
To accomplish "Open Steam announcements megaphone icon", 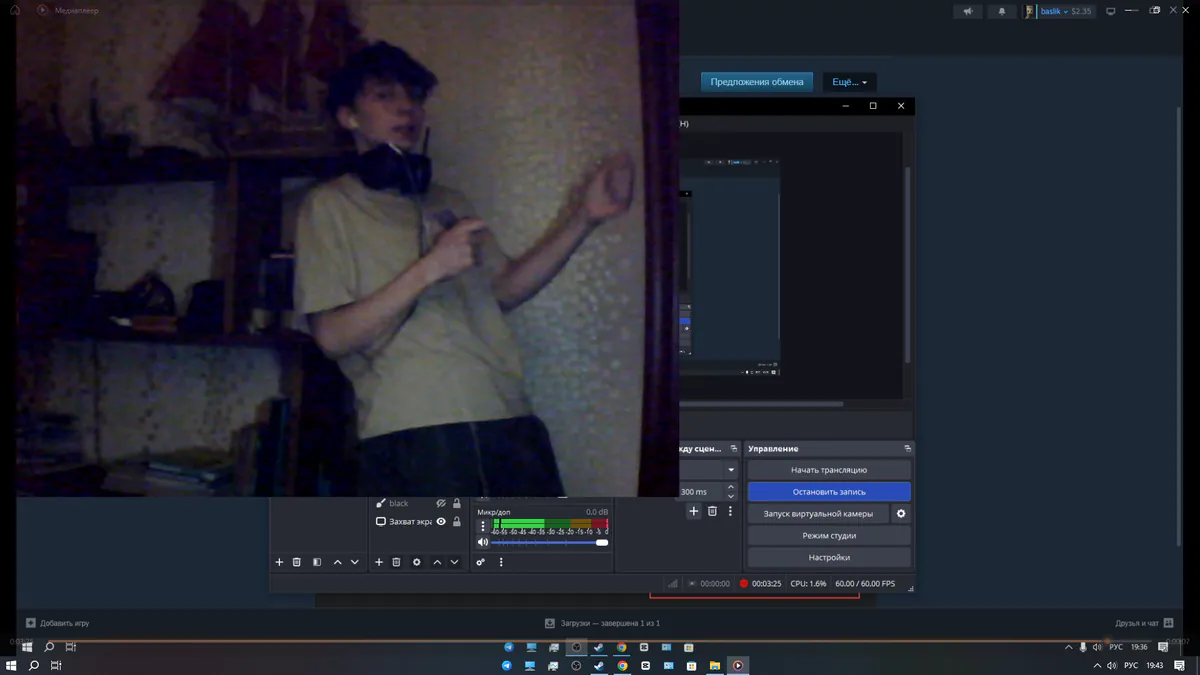I will tap(967, 11).
